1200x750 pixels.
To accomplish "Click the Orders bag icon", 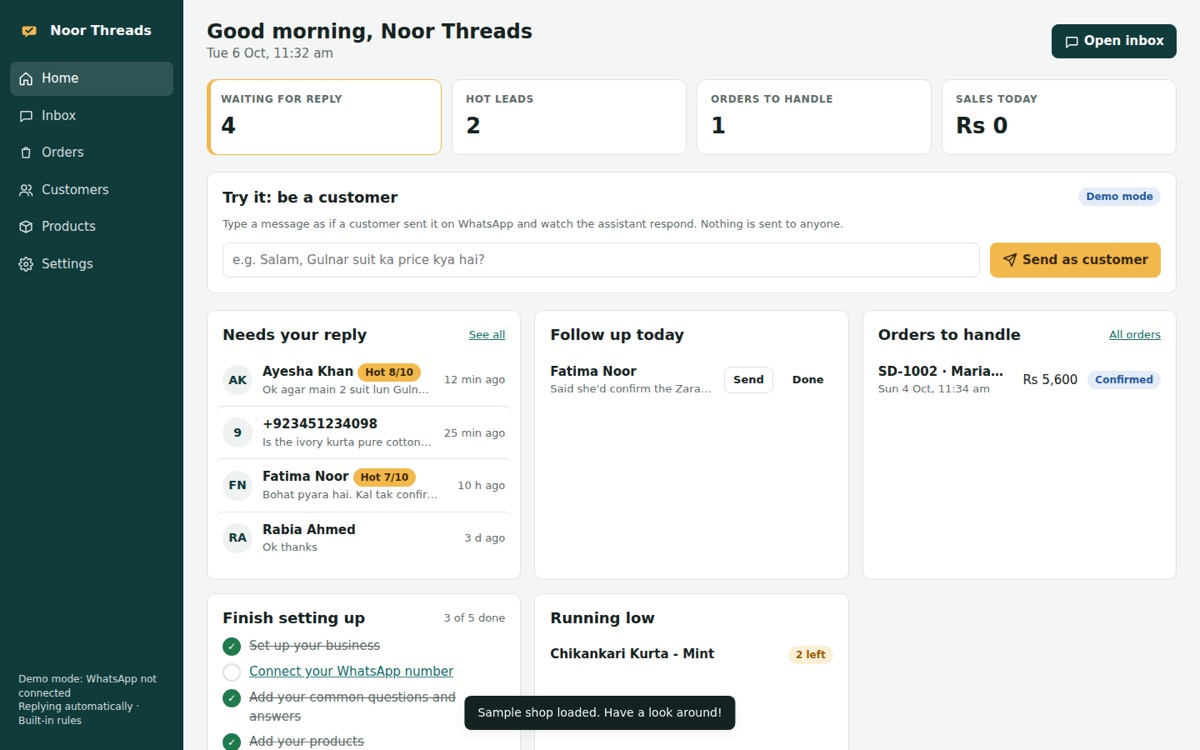I will tap(26, 153).
